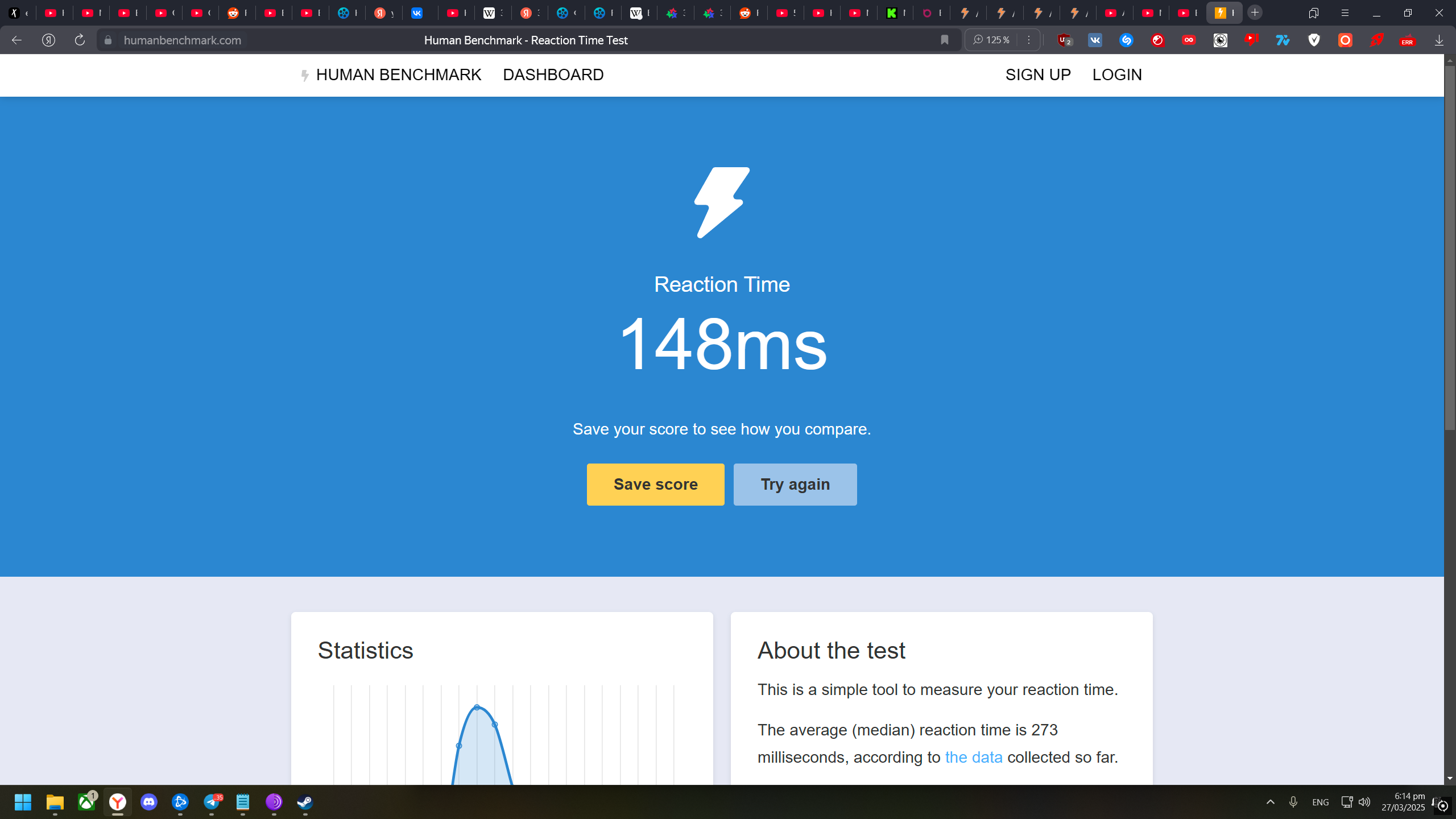The width and height of the screenshot is (1456, 819).
Task: Select the active Human Benchmark tab
Action: 1224,13
